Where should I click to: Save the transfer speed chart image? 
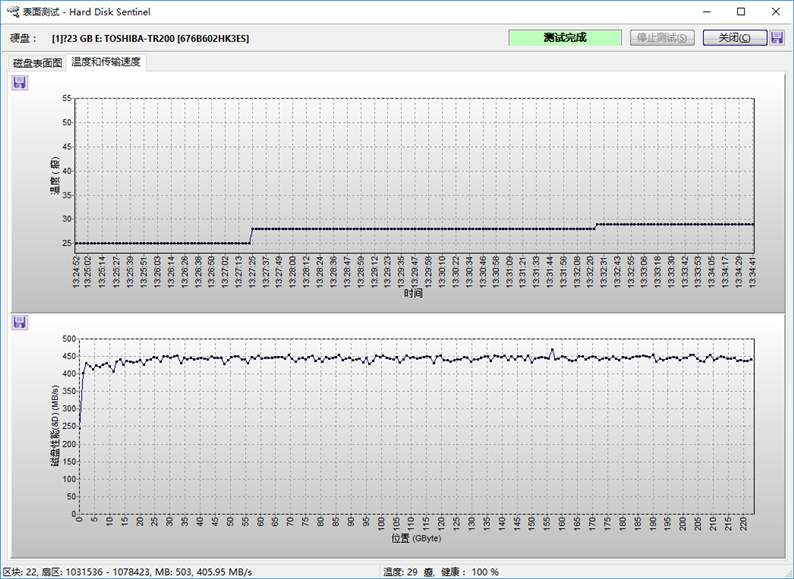(19, 322)
